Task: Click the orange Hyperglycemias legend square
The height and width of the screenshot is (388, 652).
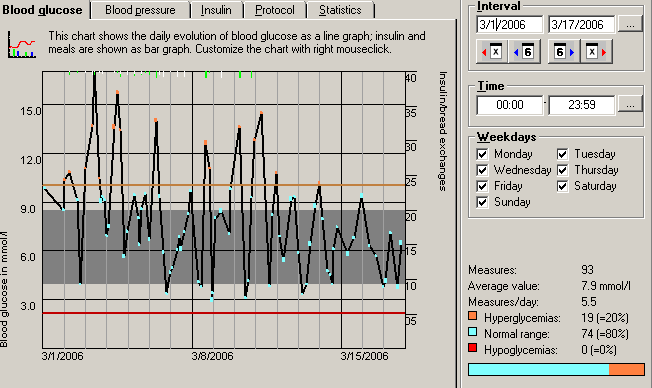Action: pyautogui.click(x=472, y=316)
